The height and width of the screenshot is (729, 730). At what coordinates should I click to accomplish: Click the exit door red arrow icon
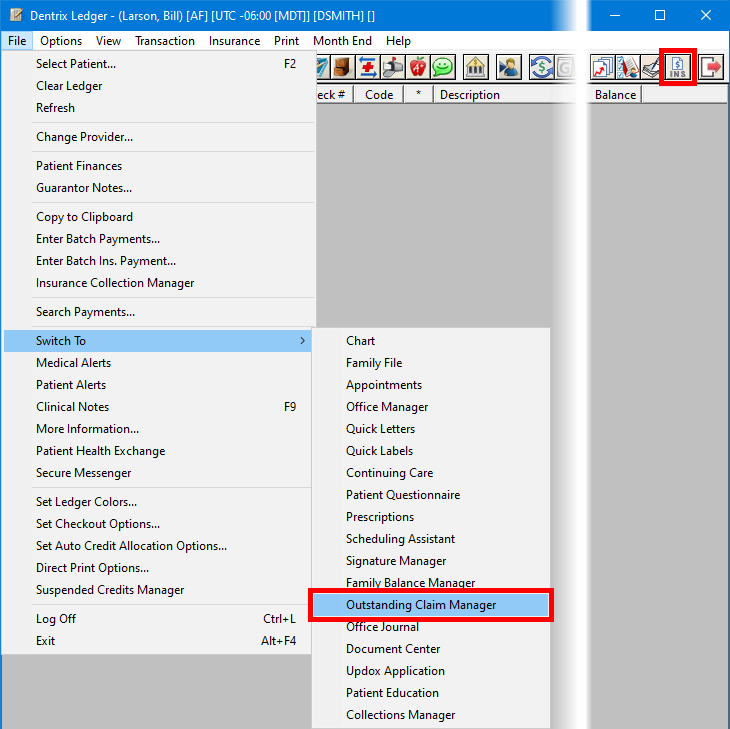(711, 68)
